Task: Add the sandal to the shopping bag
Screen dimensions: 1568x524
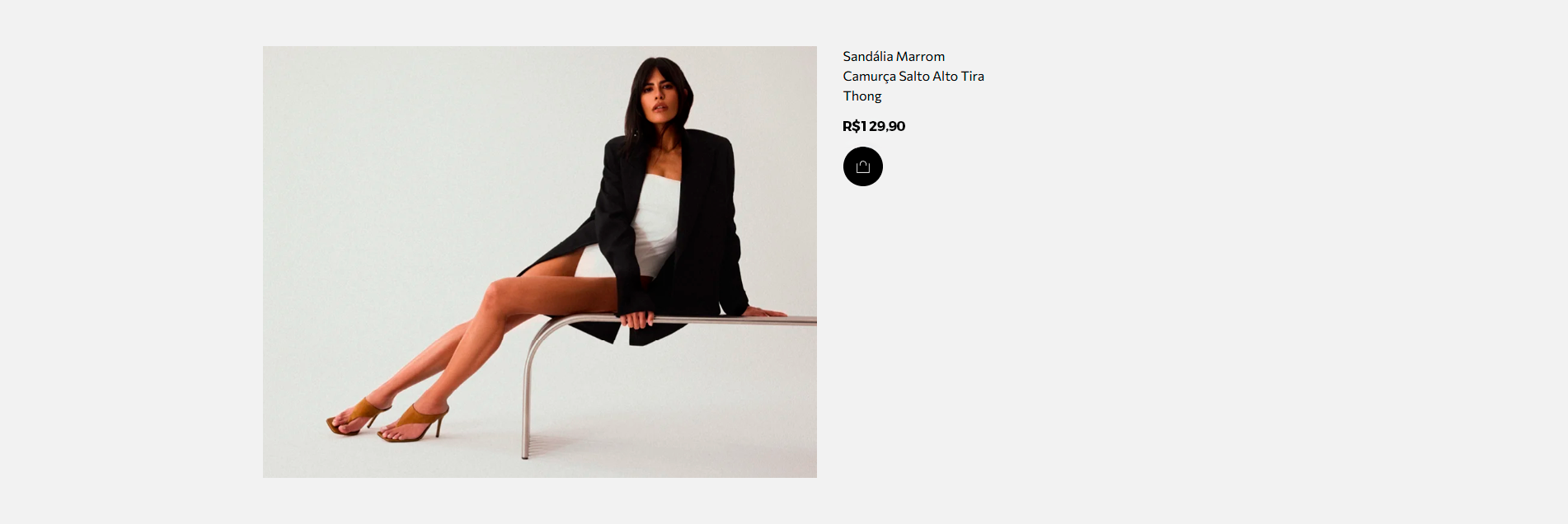Action: point(862,166)
